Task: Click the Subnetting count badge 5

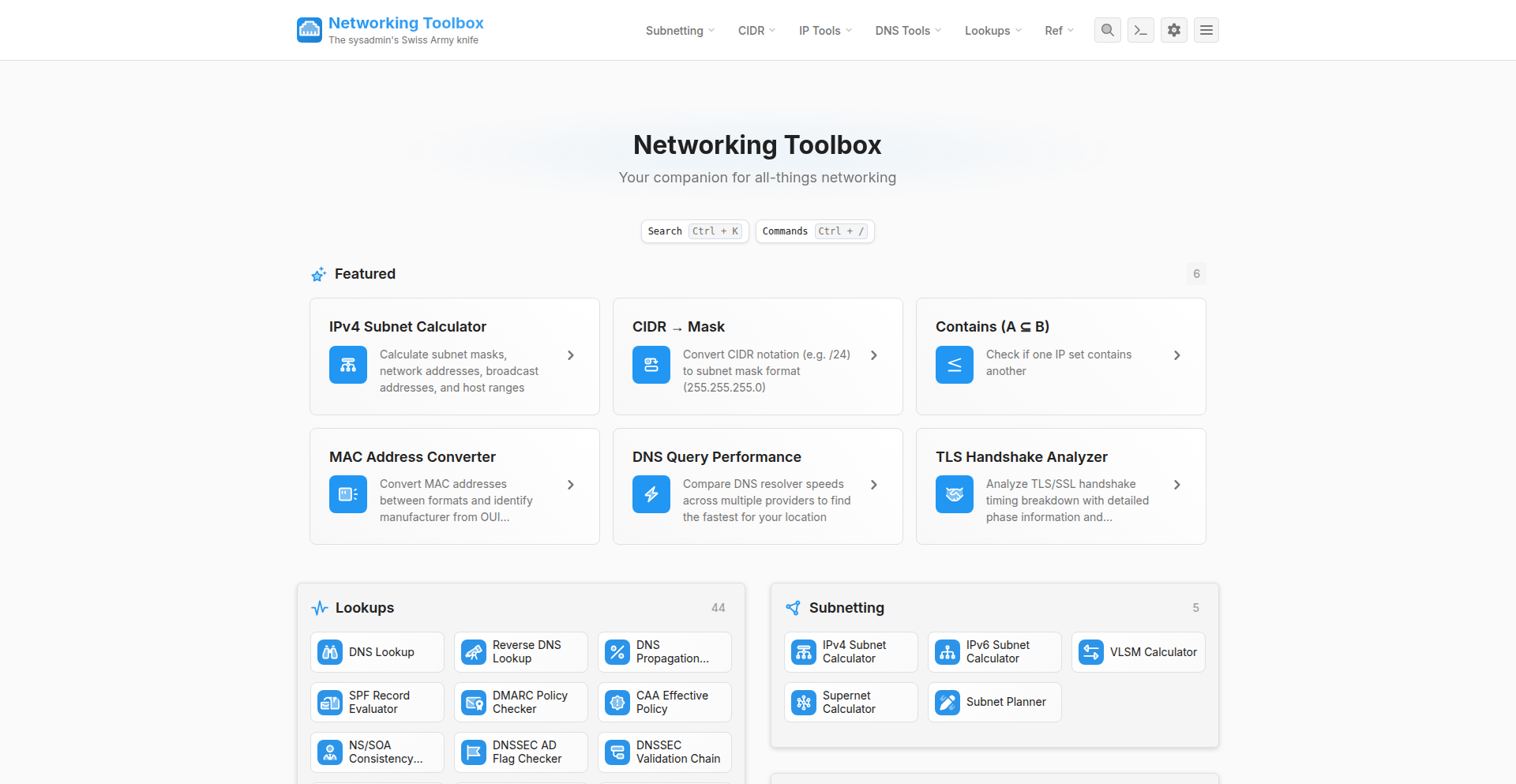Action: [1195, 608]
